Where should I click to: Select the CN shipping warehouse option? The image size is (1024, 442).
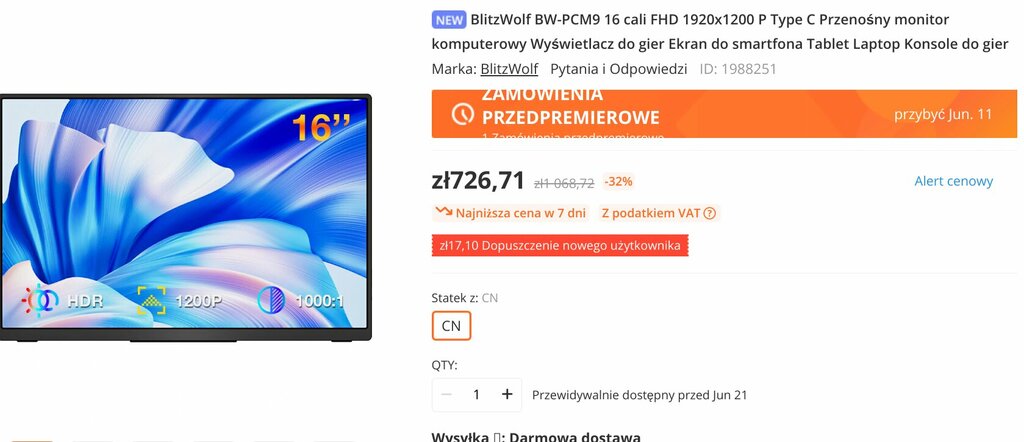pyautogui.click(x=451, y=326)
